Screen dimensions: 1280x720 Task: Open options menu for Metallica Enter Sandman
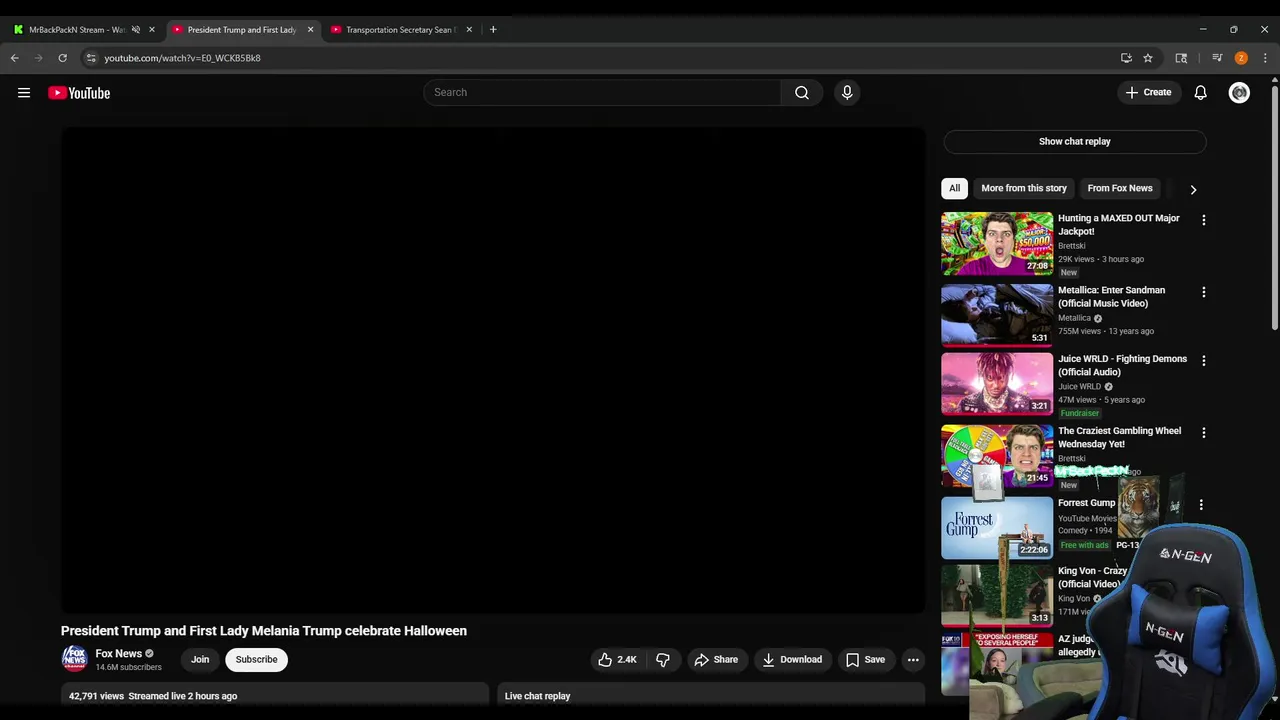1204,292
